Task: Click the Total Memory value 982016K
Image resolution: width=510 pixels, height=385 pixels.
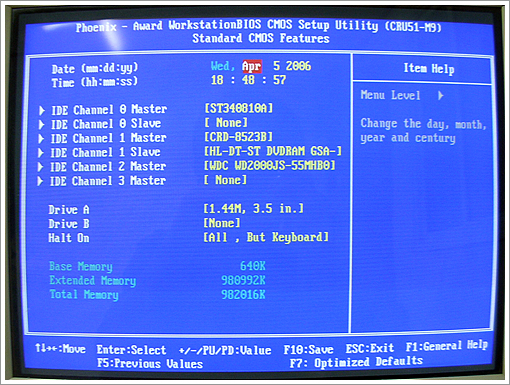Action: click(243, 294)
